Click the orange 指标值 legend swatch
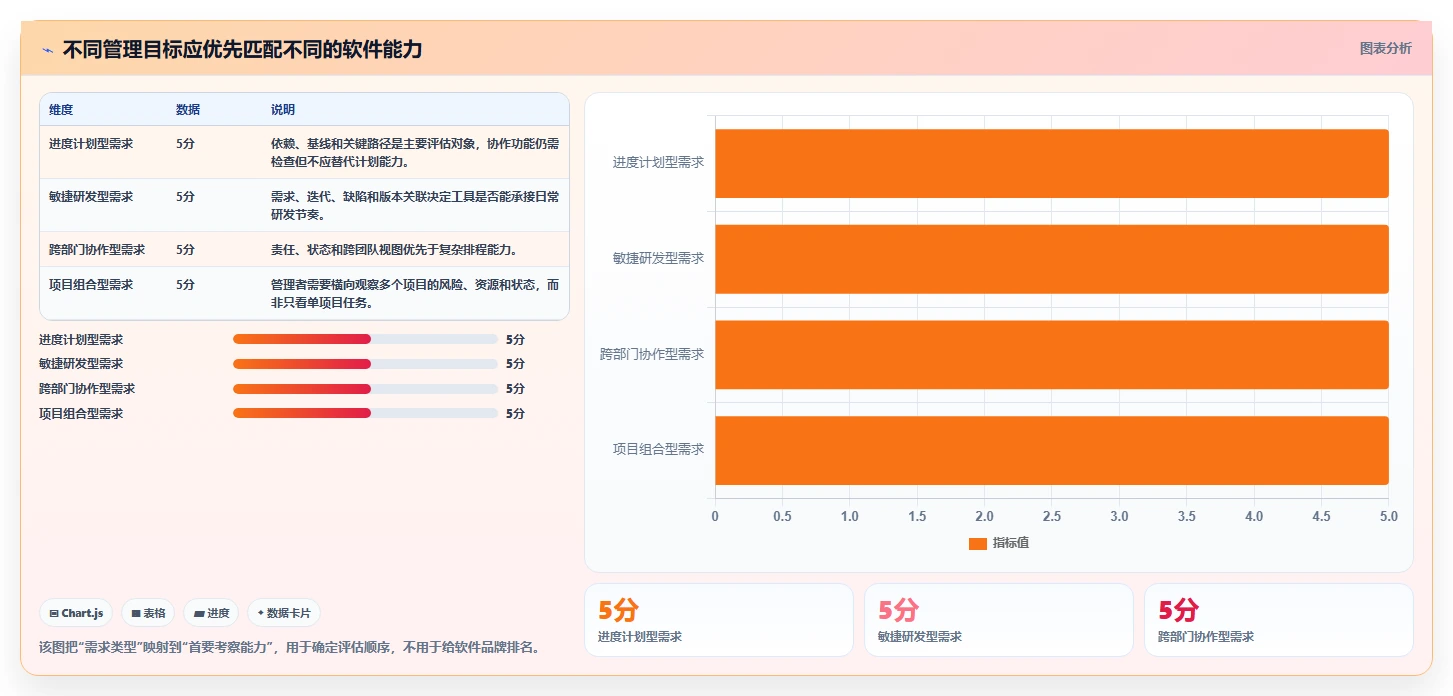Screen dimensions: 1453x696 coord(978,543)
